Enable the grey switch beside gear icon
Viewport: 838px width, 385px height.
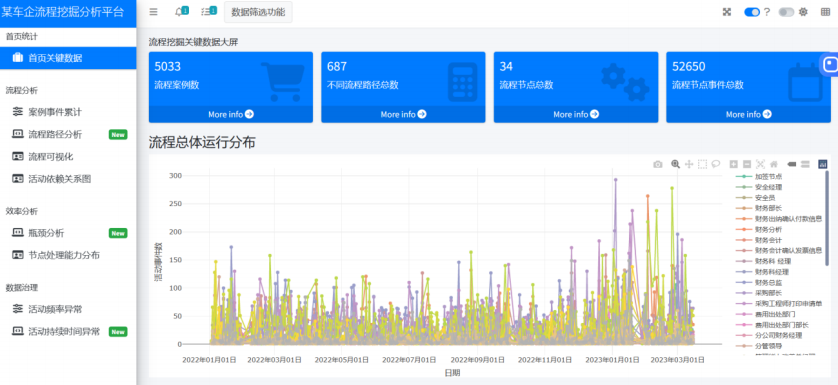point(786,12)
